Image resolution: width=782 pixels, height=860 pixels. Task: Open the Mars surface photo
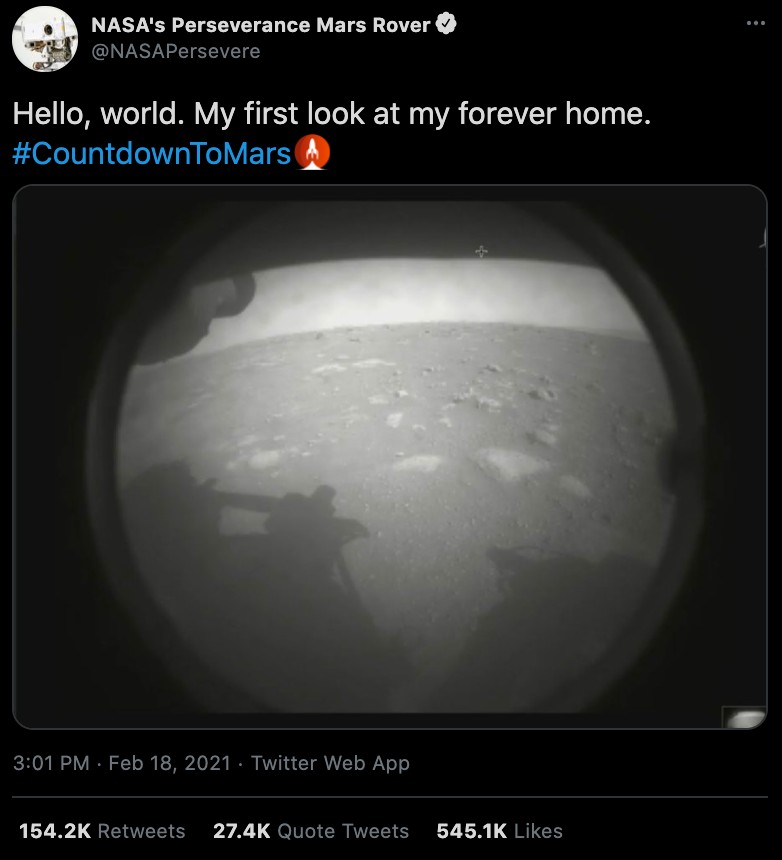[389, 457]
